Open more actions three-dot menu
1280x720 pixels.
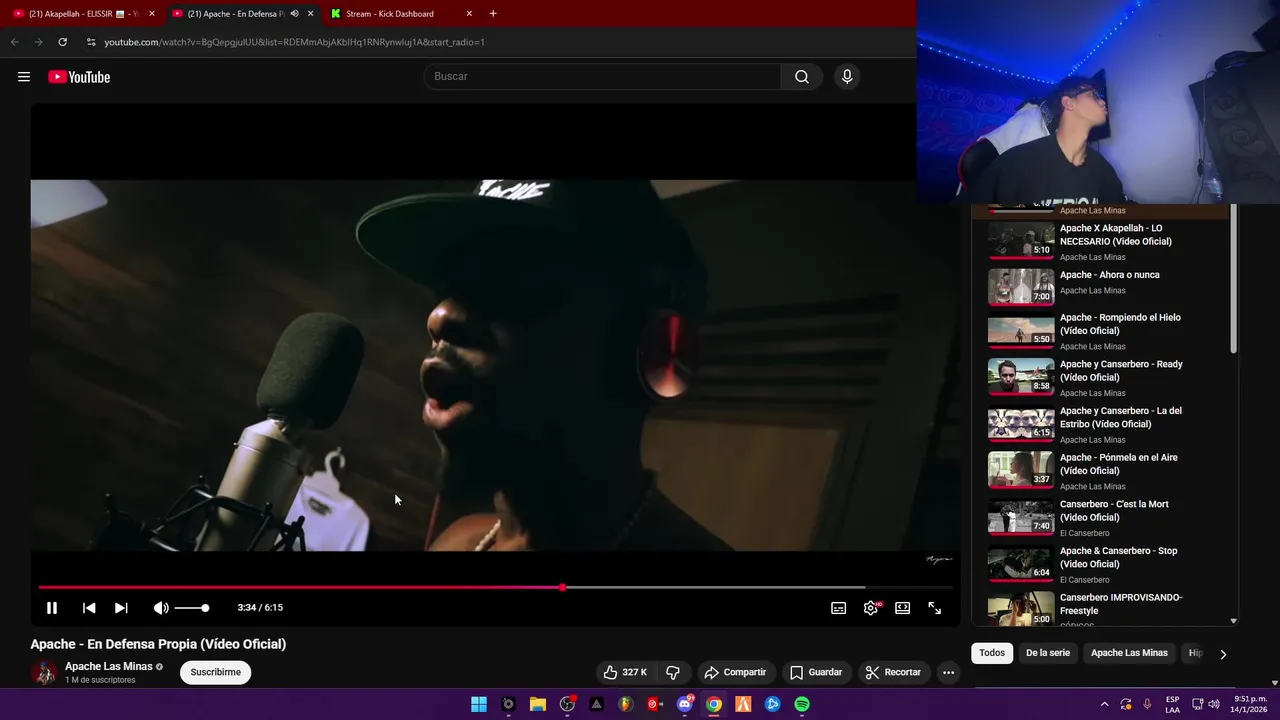(948, 672)
